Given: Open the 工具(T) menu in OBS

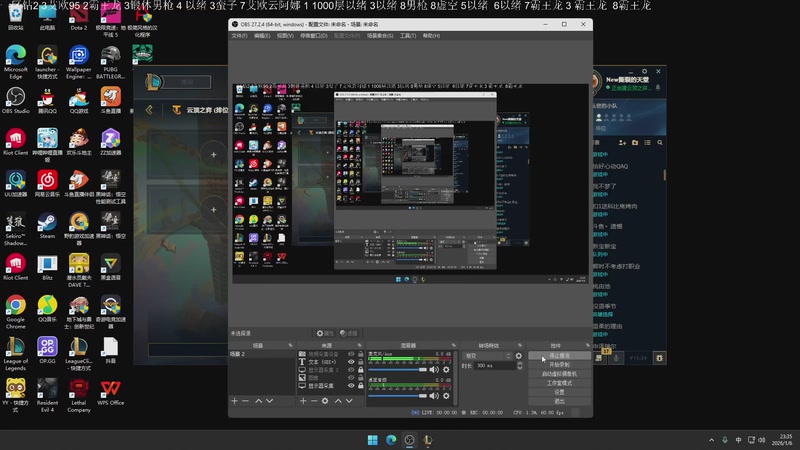Looking at the screenshot, I should (x=407, y=35).
